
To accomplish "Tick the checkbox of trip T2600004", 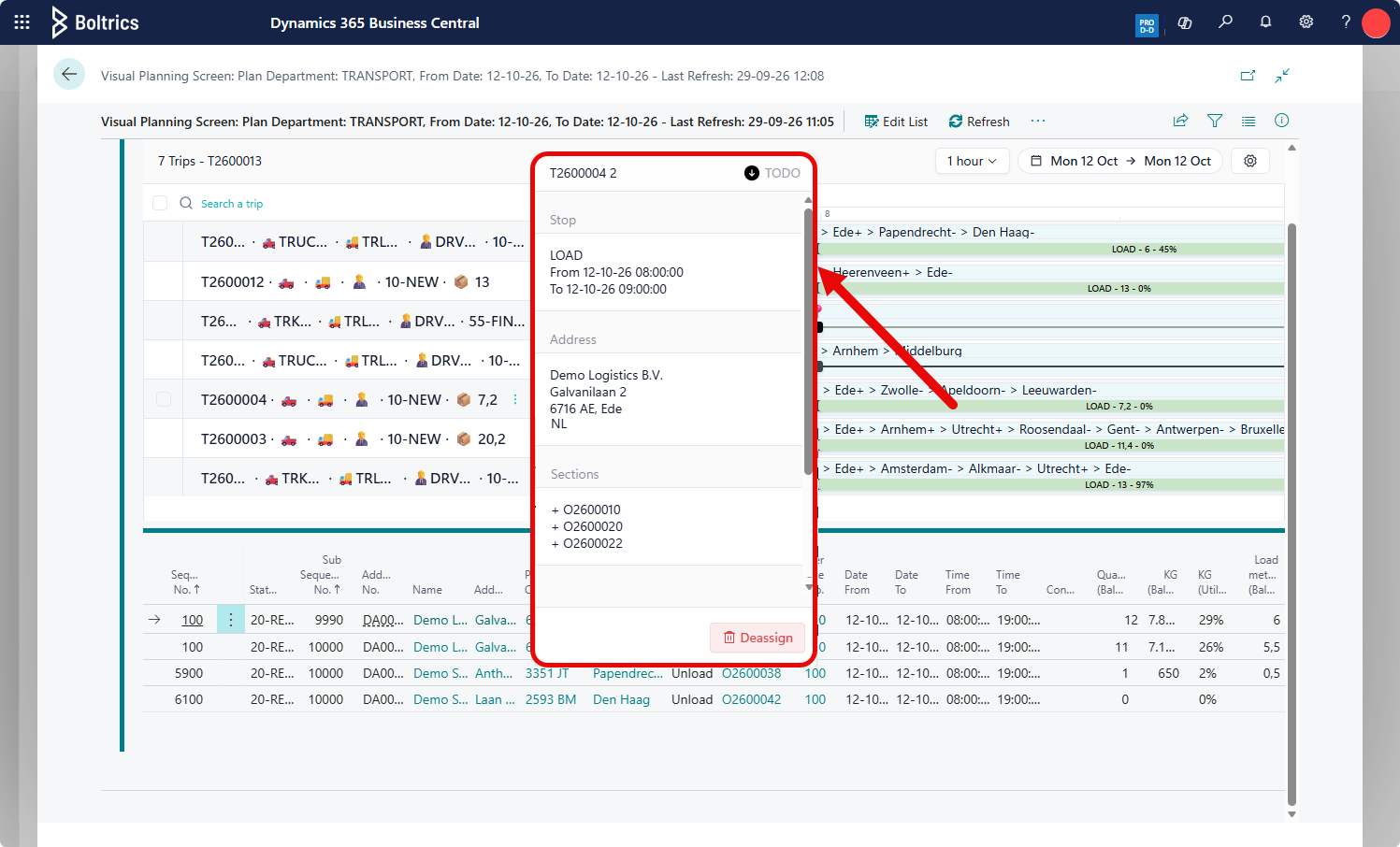I will point(164,399).
